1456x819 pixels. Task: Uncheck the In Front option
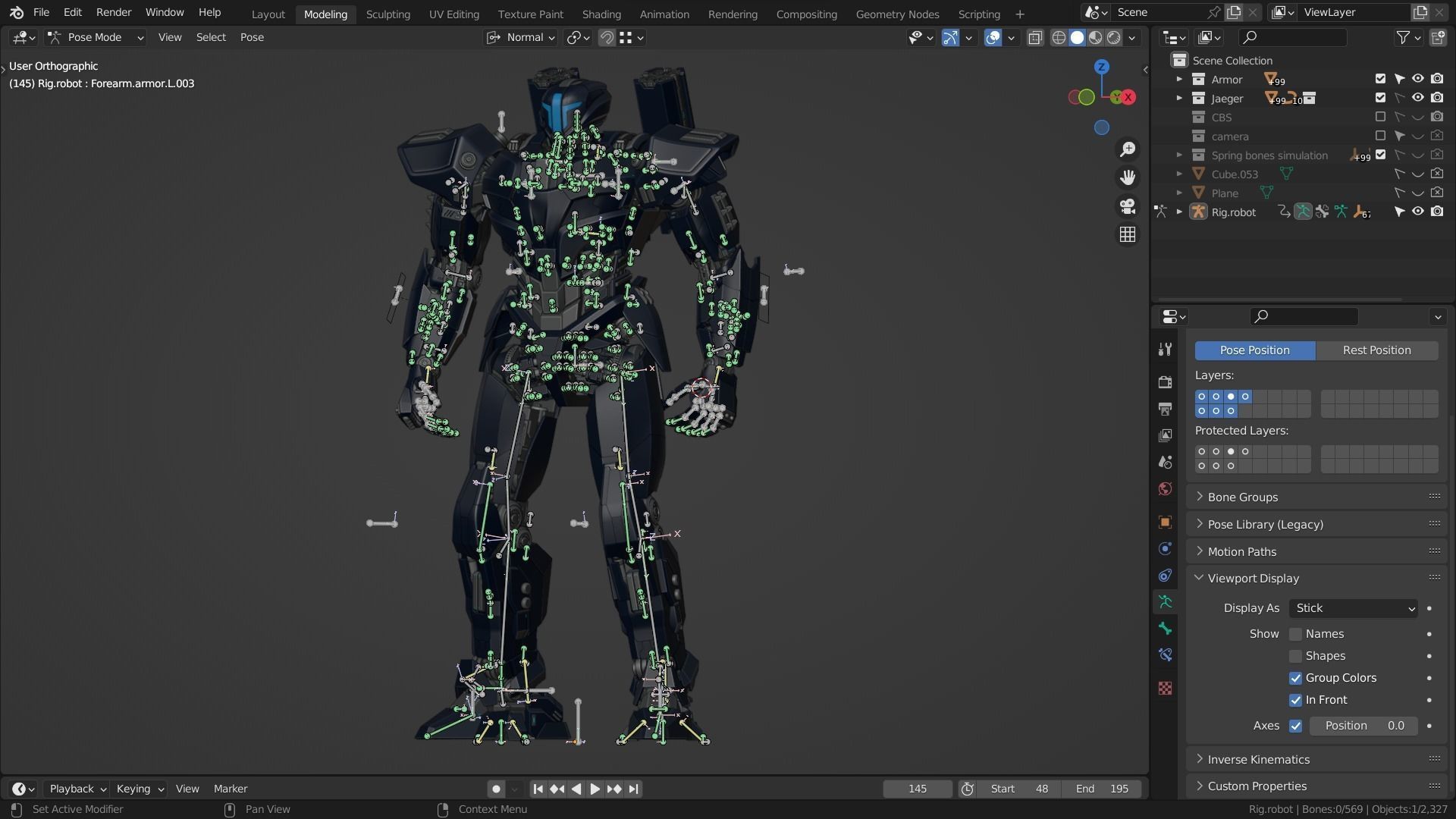[1295, 700]
